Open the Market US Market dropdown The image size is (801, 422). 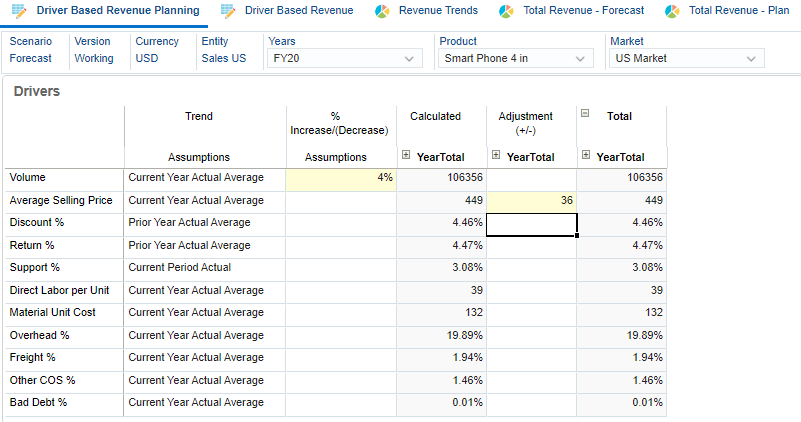click(687, 58)
